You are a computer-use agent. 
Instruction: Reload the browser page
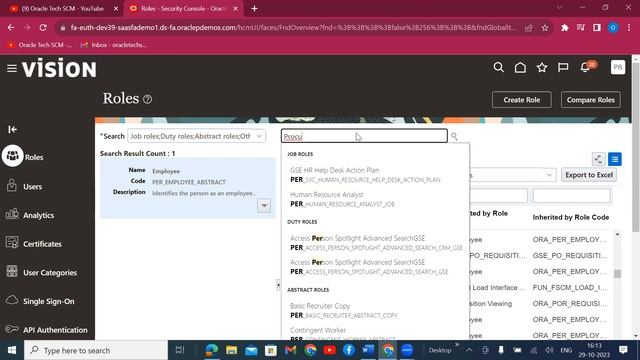pos(43,28)
